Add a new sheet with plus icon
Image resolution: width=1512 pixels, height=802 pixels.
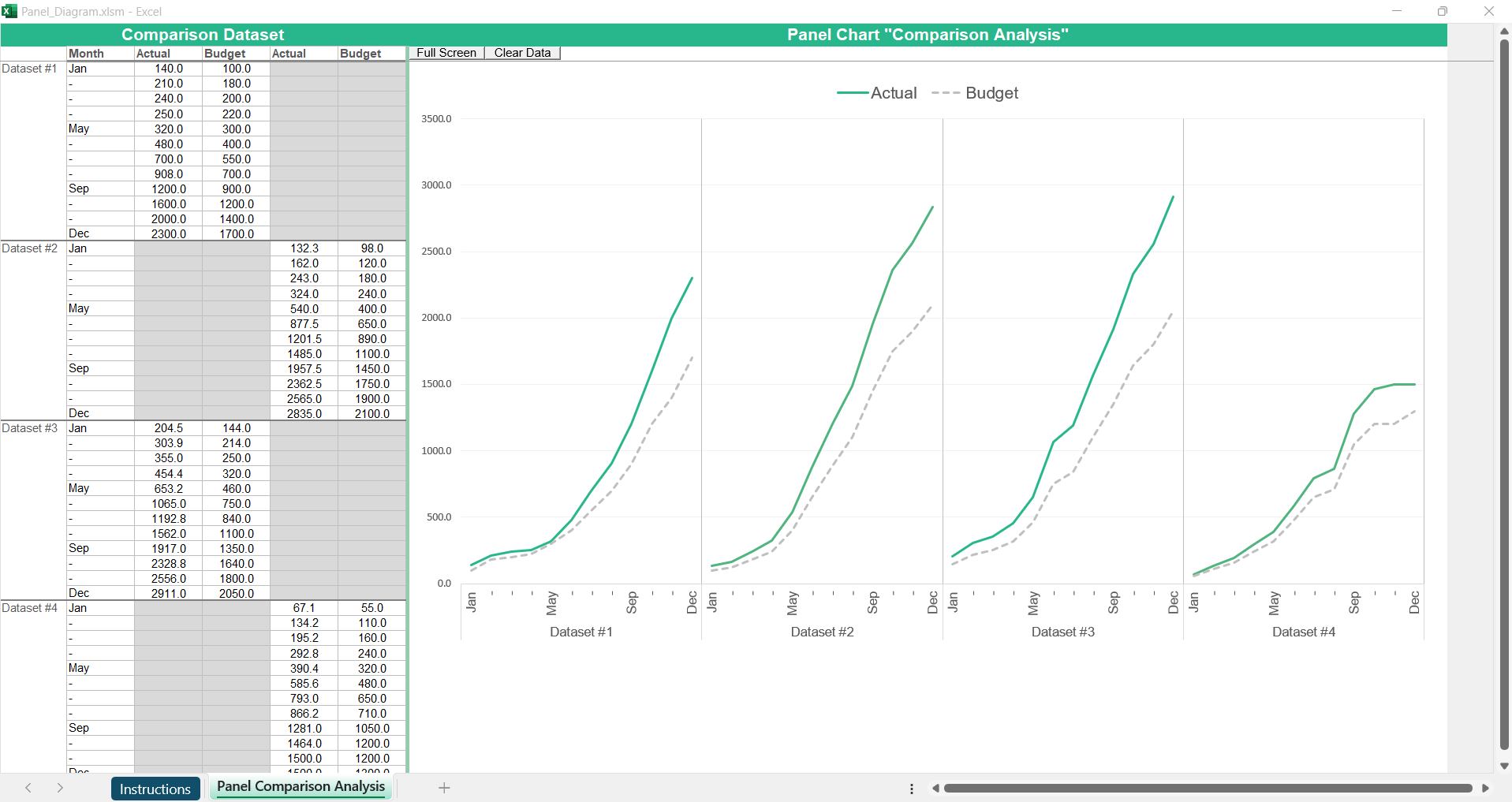click(x=444, y=788)
